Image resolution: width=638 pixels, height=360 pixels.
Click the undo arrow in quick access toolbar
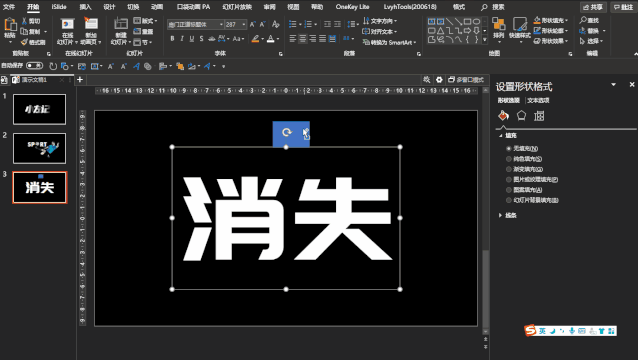tap(53, 66)
